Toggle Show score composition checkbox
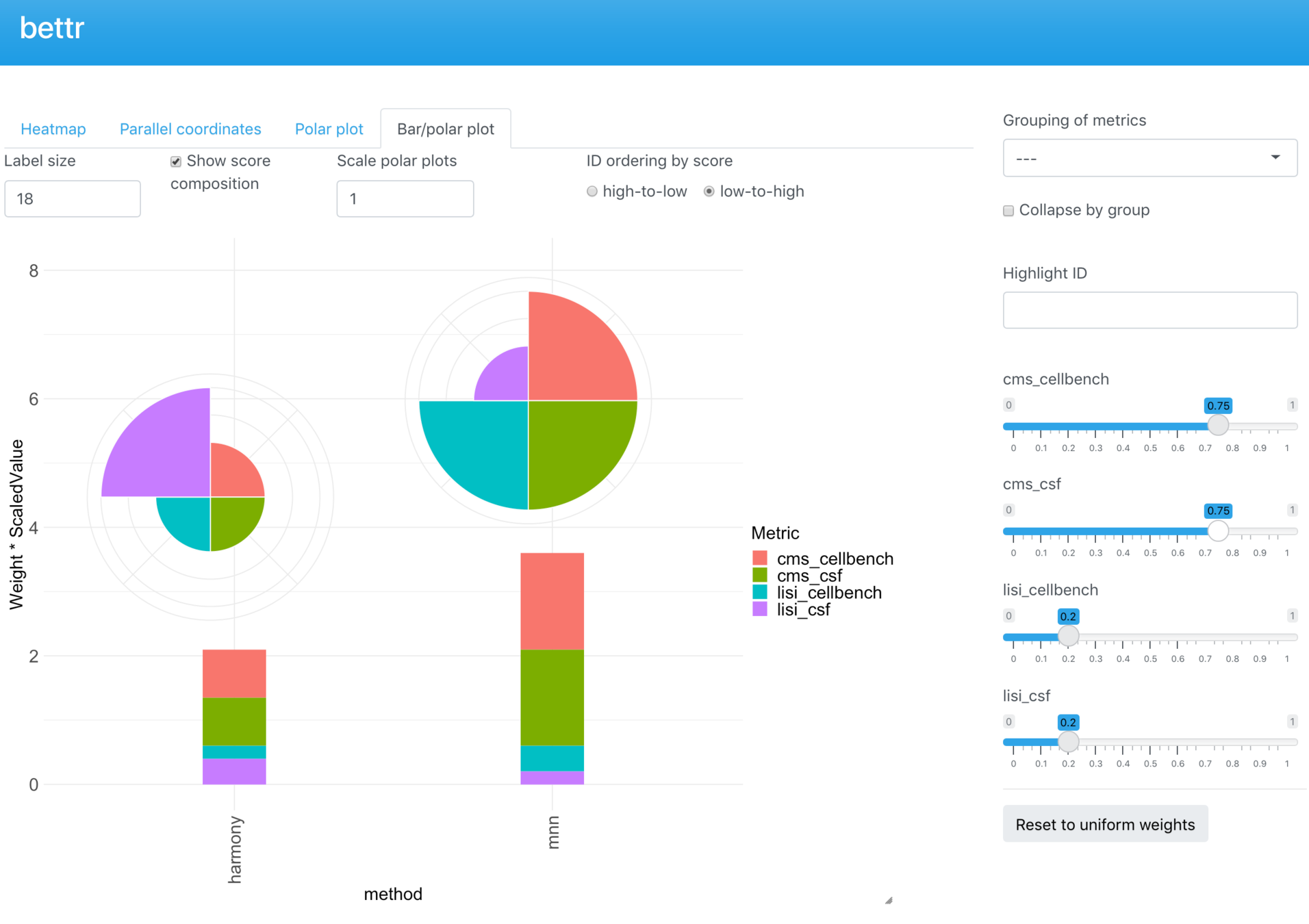The width and height of the screenshot is (1309, 924). [x=176, y=162]
